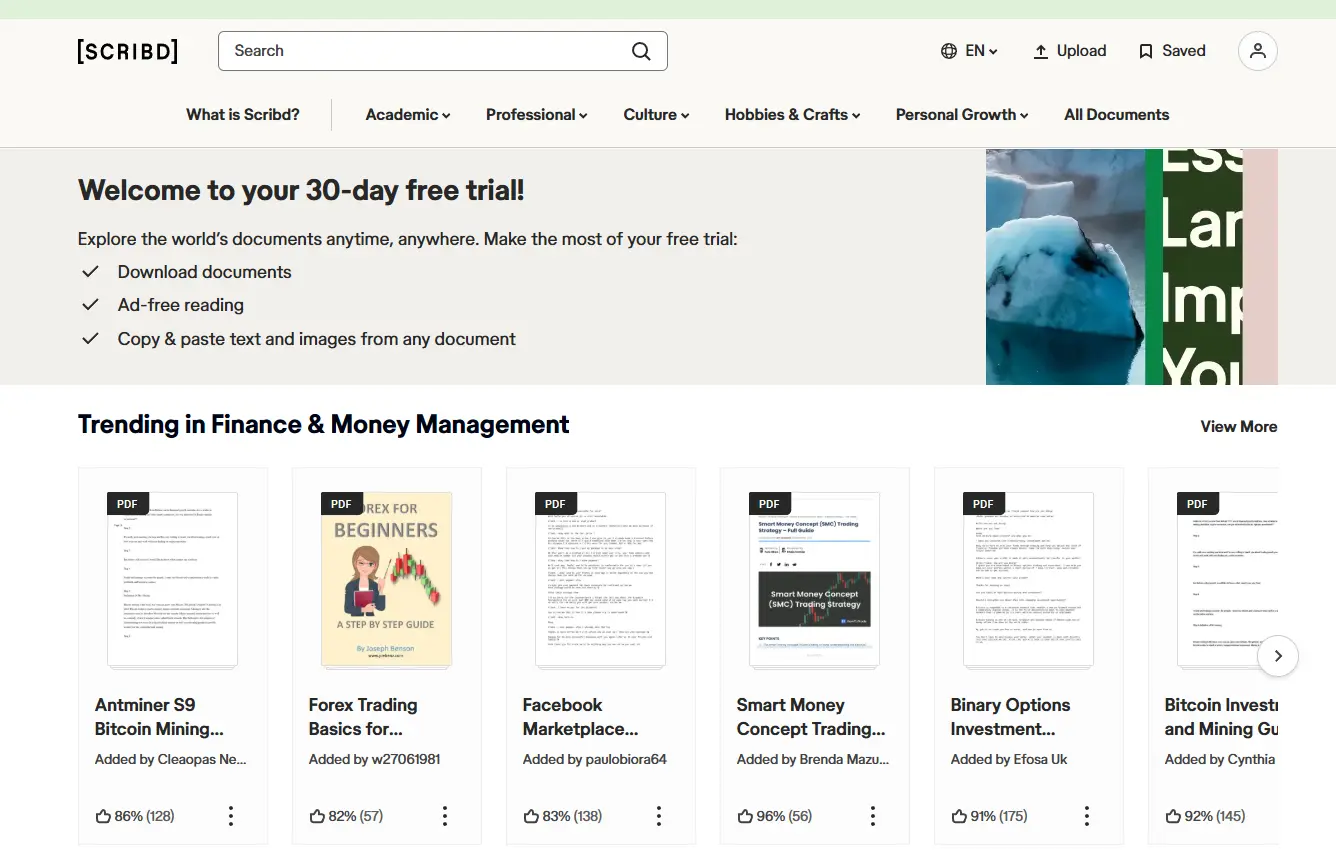This screenshot has width=1336, height=865.
Task: Open Facebook Marketplace document title
Action: click(x=580, y=717)
